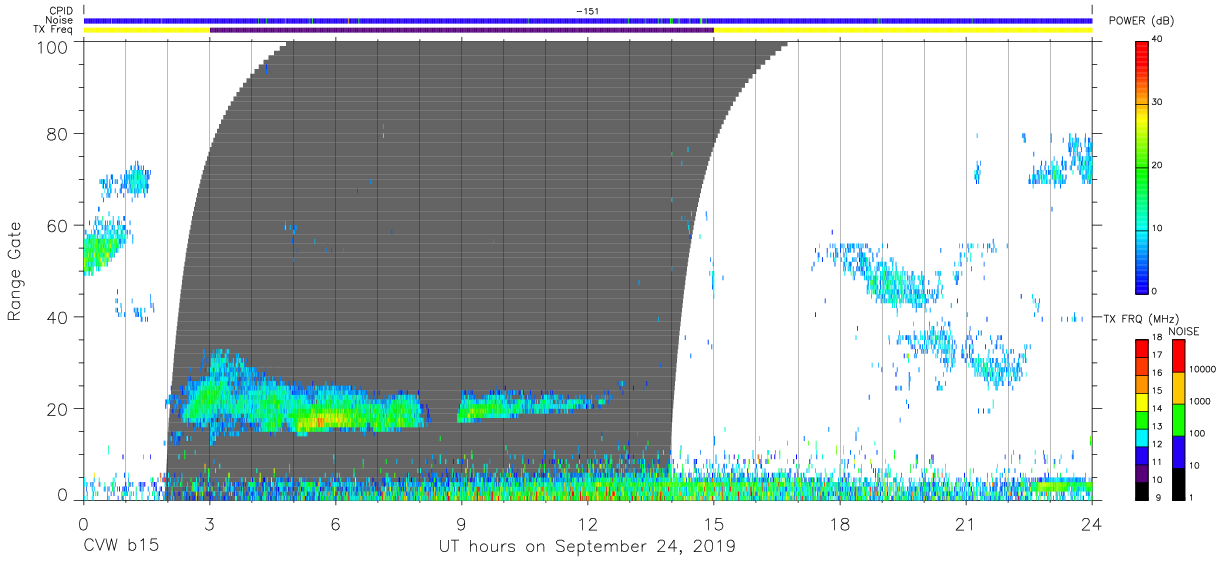Click the 21 hour tick on time axis
This screenshot has height=567, width=1228.
point(965,523)
